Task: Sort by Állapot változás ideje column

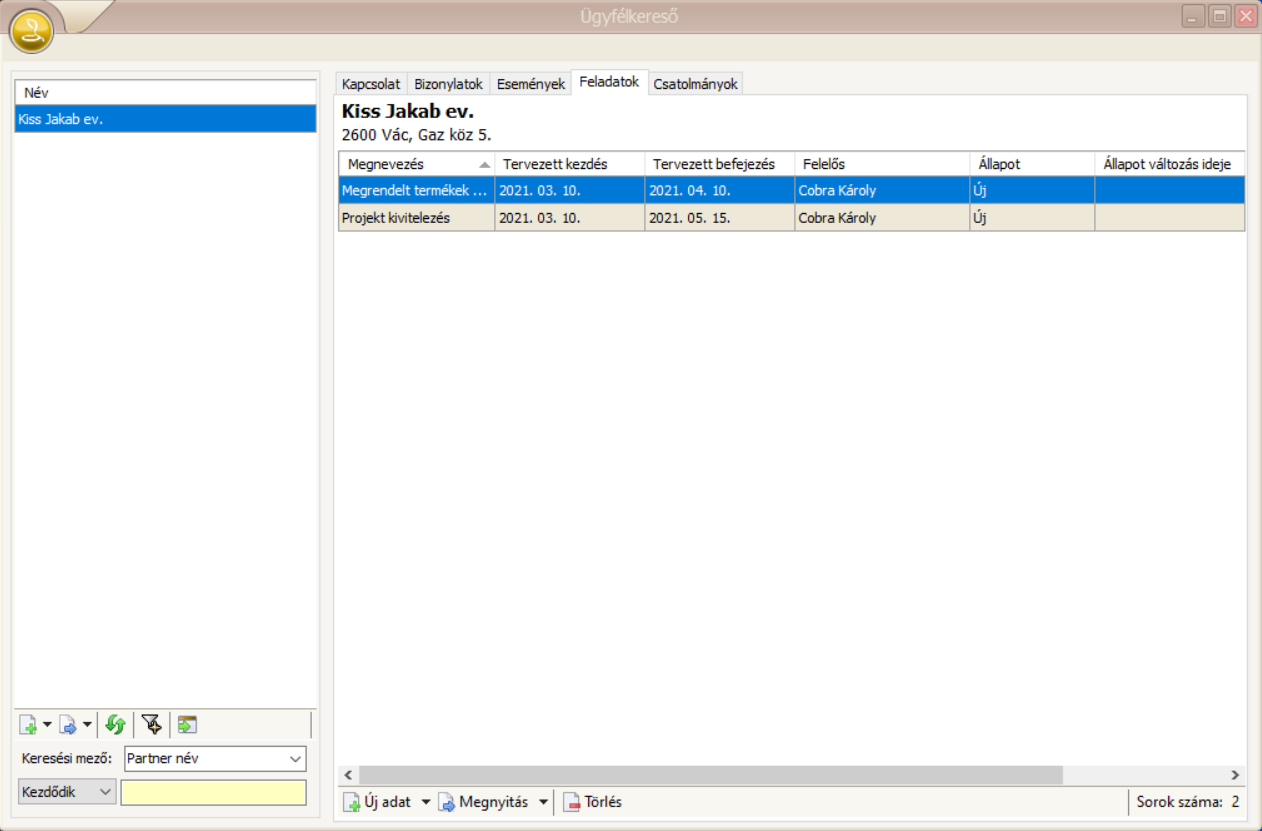Action: [x=1170, y=164]
